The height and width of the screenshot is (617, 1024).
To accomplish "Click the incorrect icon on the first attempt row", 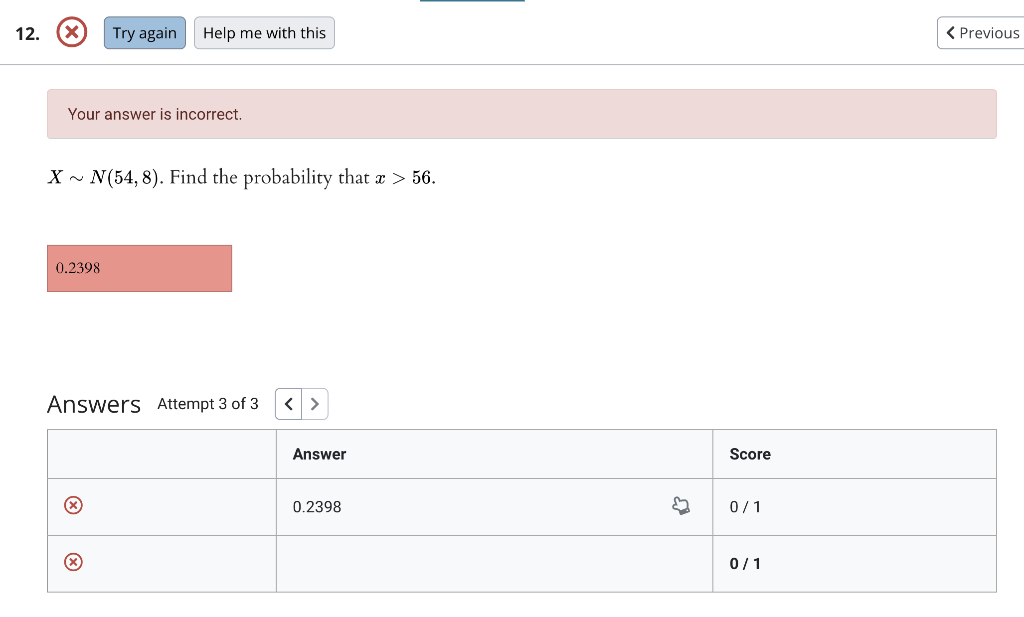I will (x=72, y=505).
